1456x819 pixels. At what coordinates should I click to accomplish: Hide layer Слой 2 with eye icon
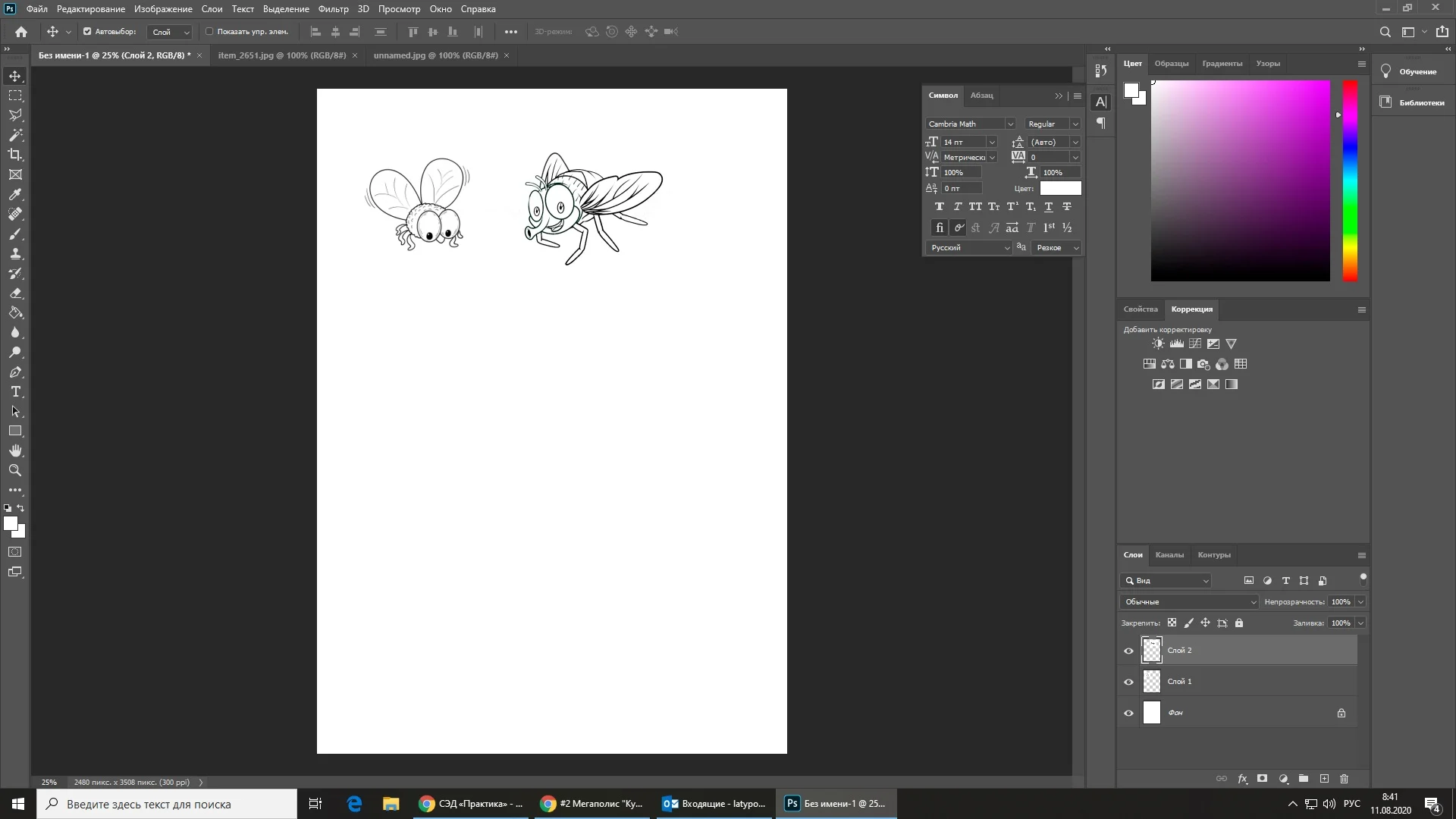tap(1128, 651)
